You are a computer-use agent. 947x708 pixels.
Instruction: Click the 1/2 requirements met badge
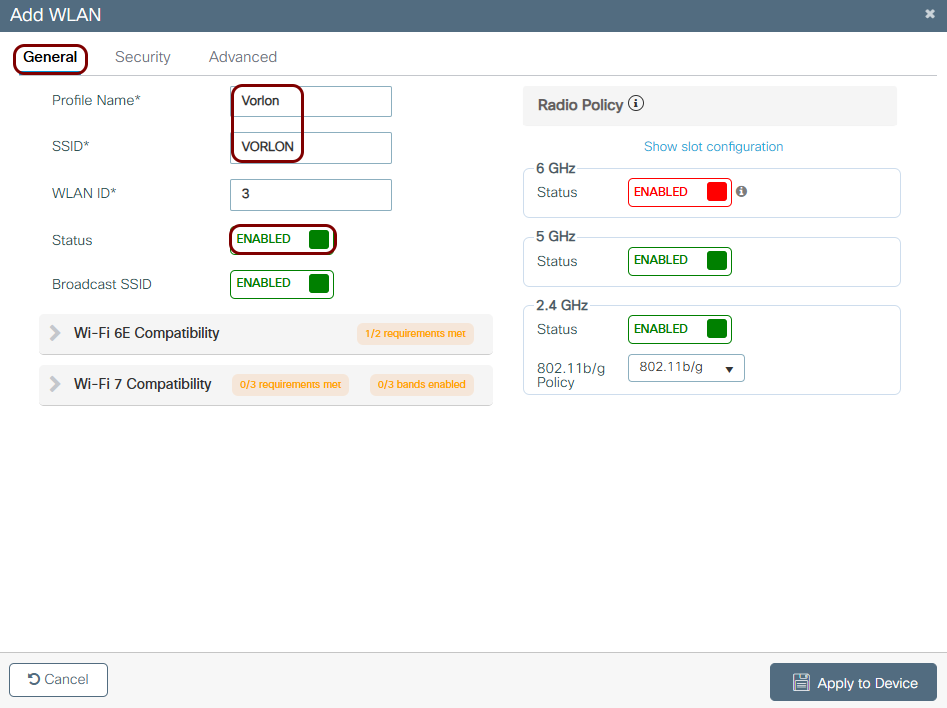coord(416,333)
